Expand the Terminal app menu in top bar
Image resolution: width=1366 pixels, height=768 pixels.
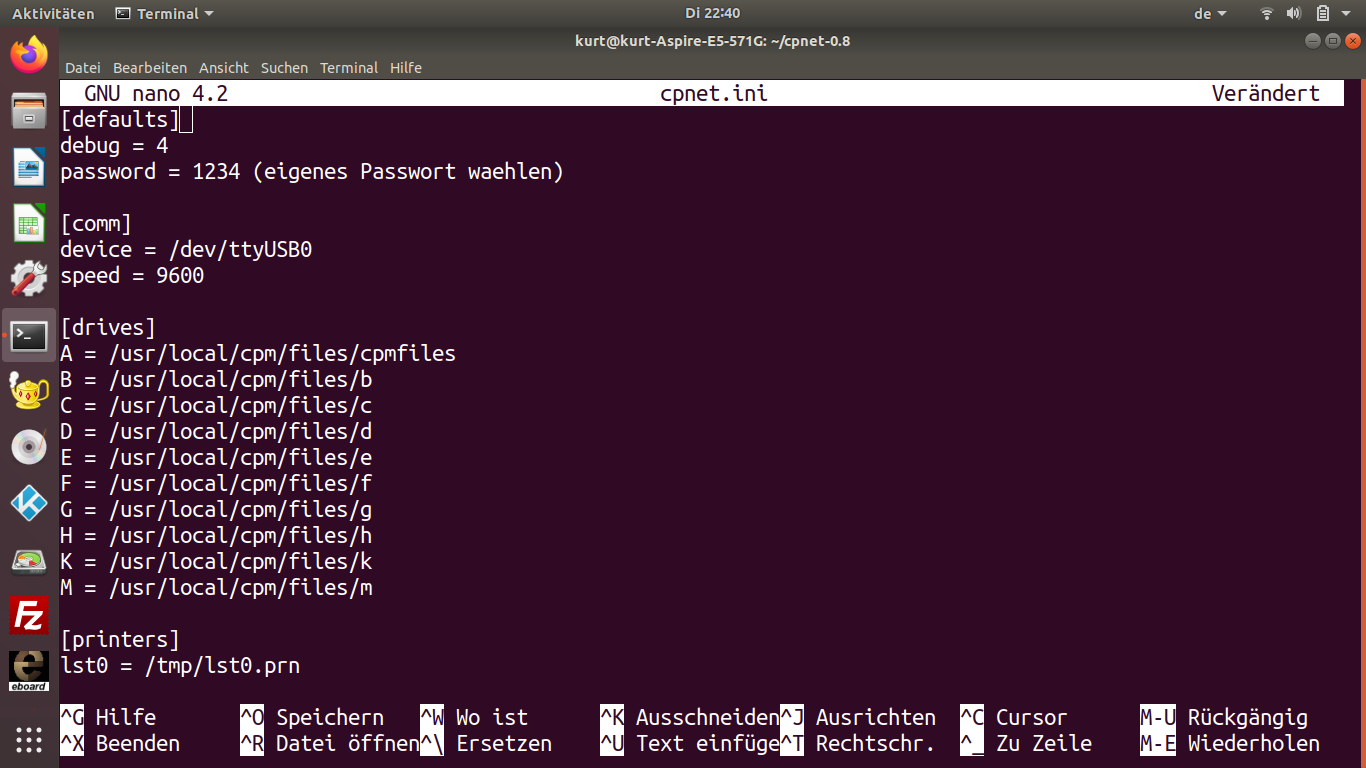point(165,14)
